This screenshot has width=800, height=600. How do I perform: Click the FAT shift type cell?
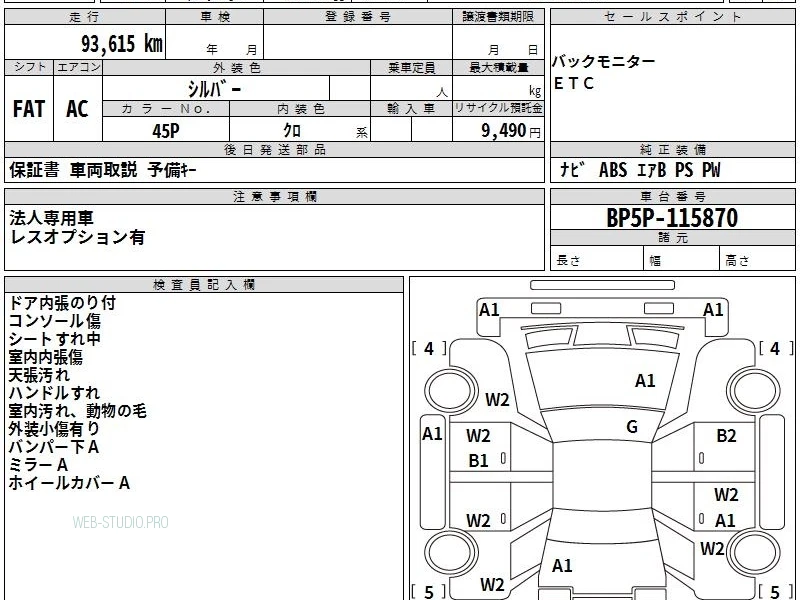tap(29, 109)
